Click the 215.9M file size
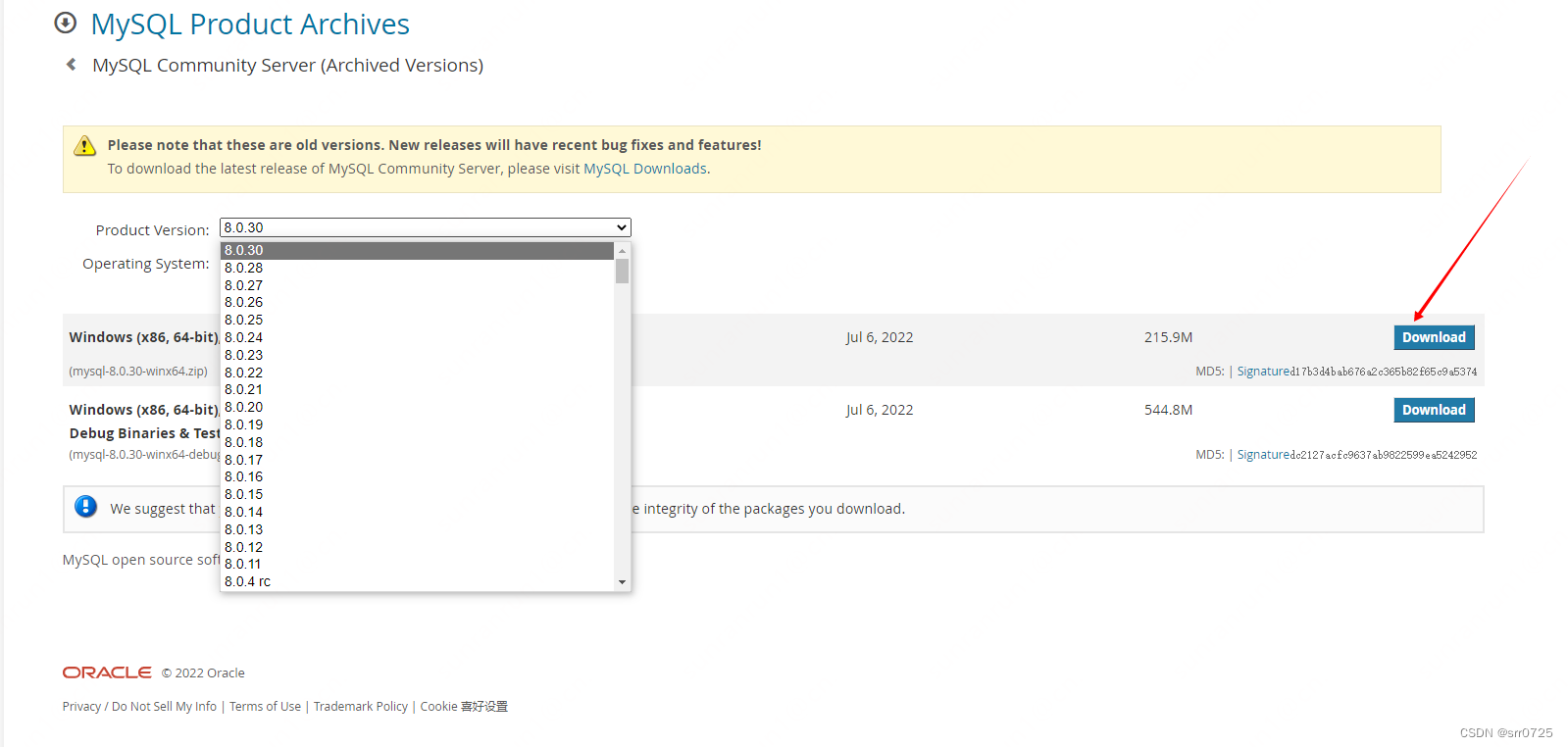This screenshot has height=747, width=1568. [x=1168, y=337]
